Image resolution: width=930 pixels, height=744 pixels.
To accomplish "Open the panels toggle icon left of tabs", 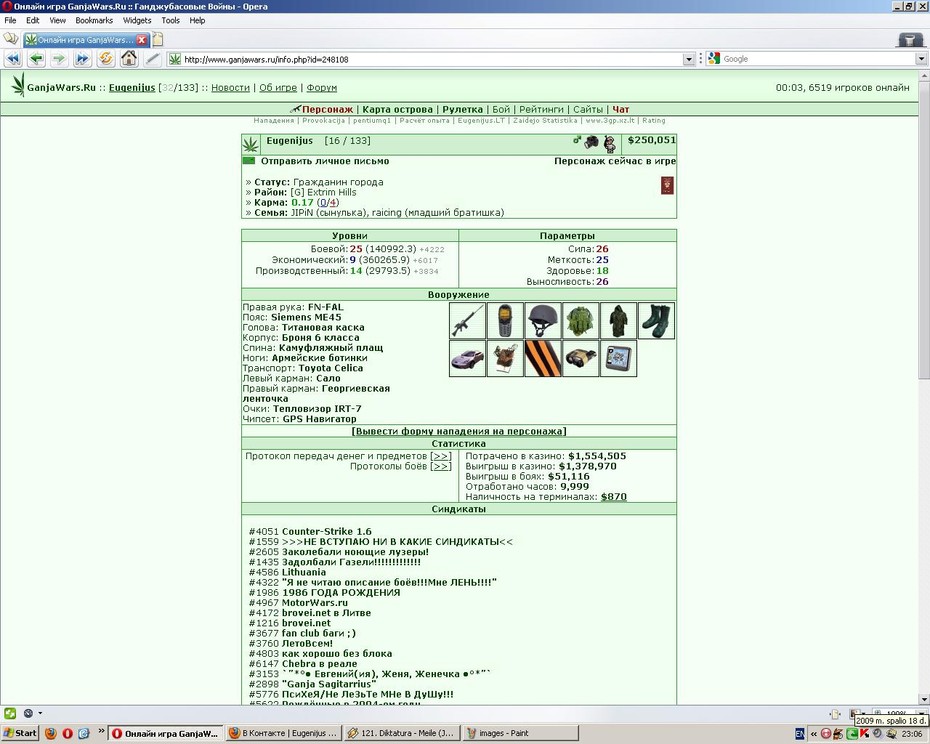I will pos(11,39).
